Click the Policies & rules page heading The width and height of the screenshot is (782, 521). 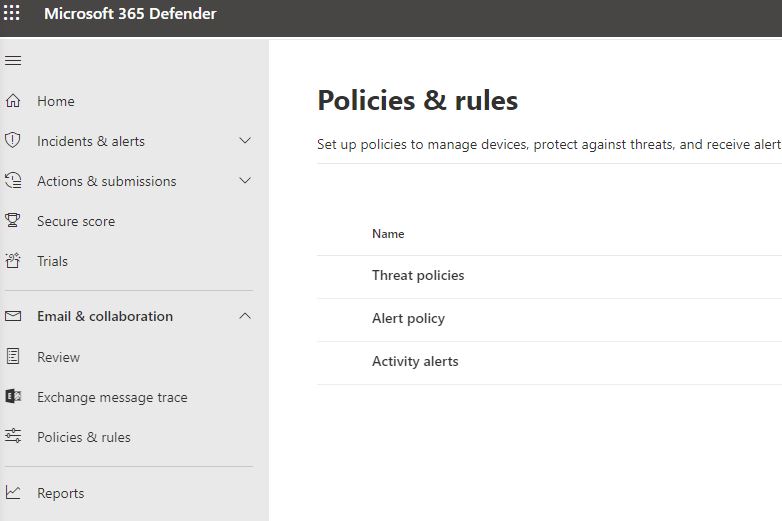[x=417, y=100]
